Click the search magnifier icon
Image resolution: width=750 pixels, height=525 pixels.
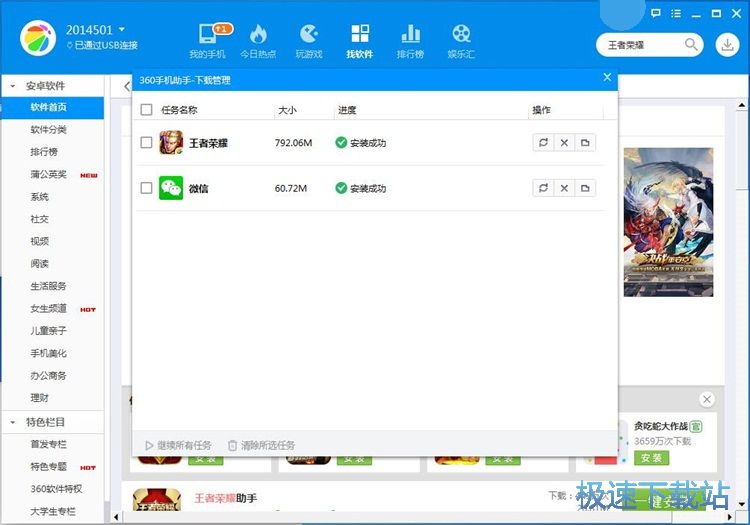click(x=691, y=45)
